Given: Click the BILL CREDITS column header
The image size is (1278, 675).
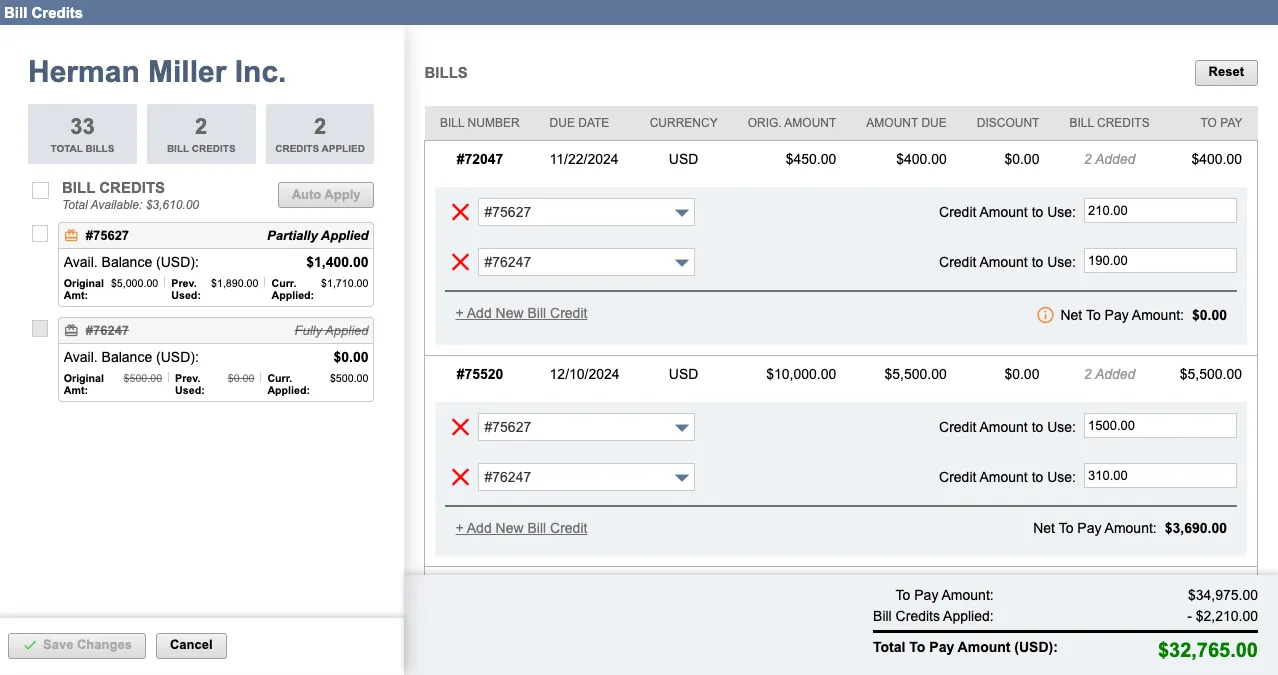Looking at the screenshot, I should pos(1109,123).
